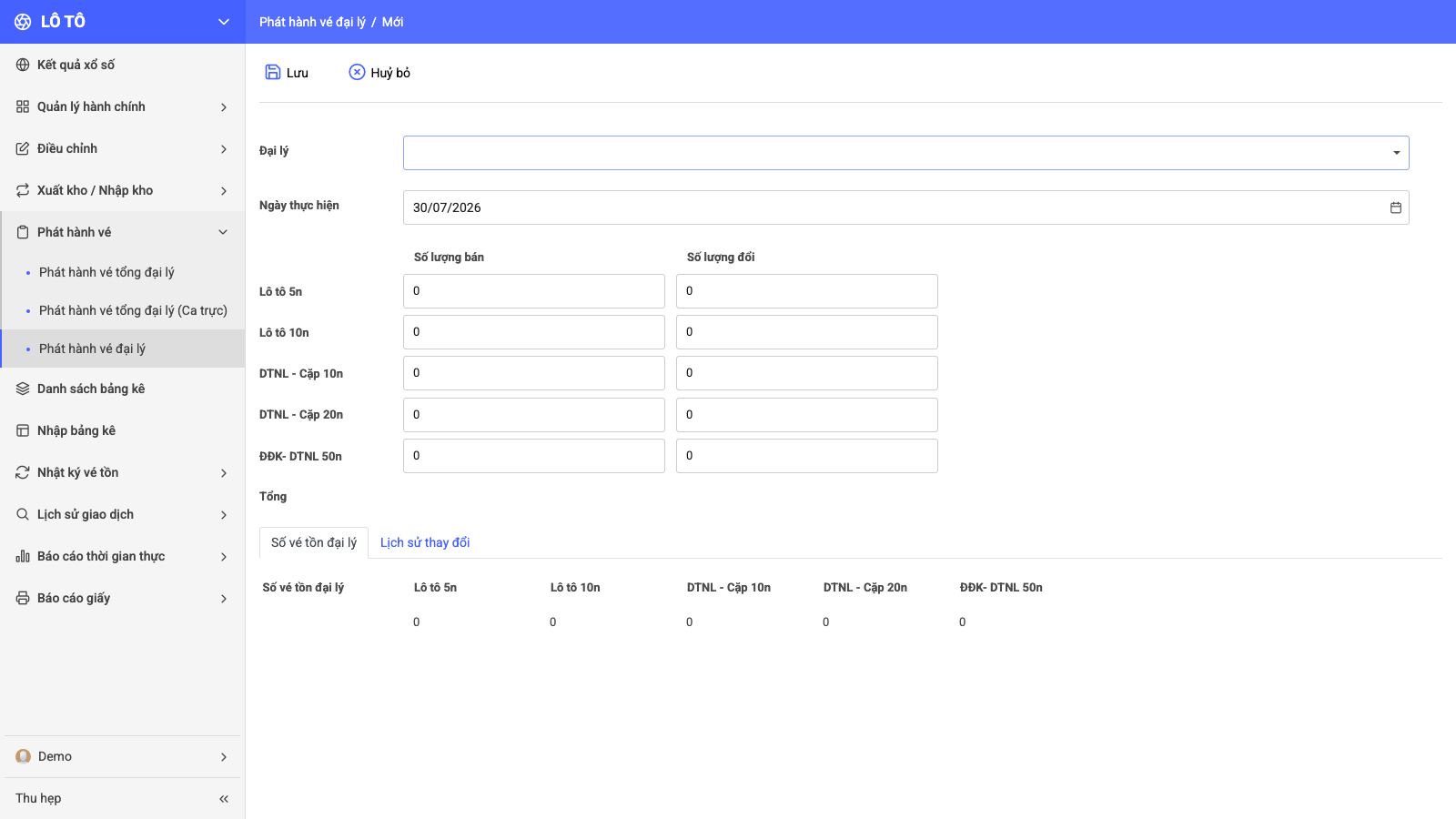The width and height of the screenshot is (1456, 819).
Task: Click the Demo user avatar
Action: point(24,756)
